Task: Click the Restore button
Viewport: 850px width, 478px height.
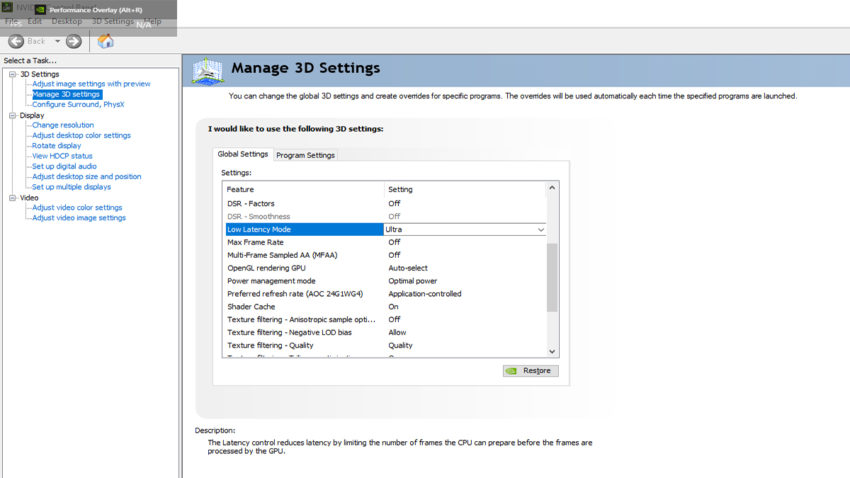Action: [x=530, y=371]
